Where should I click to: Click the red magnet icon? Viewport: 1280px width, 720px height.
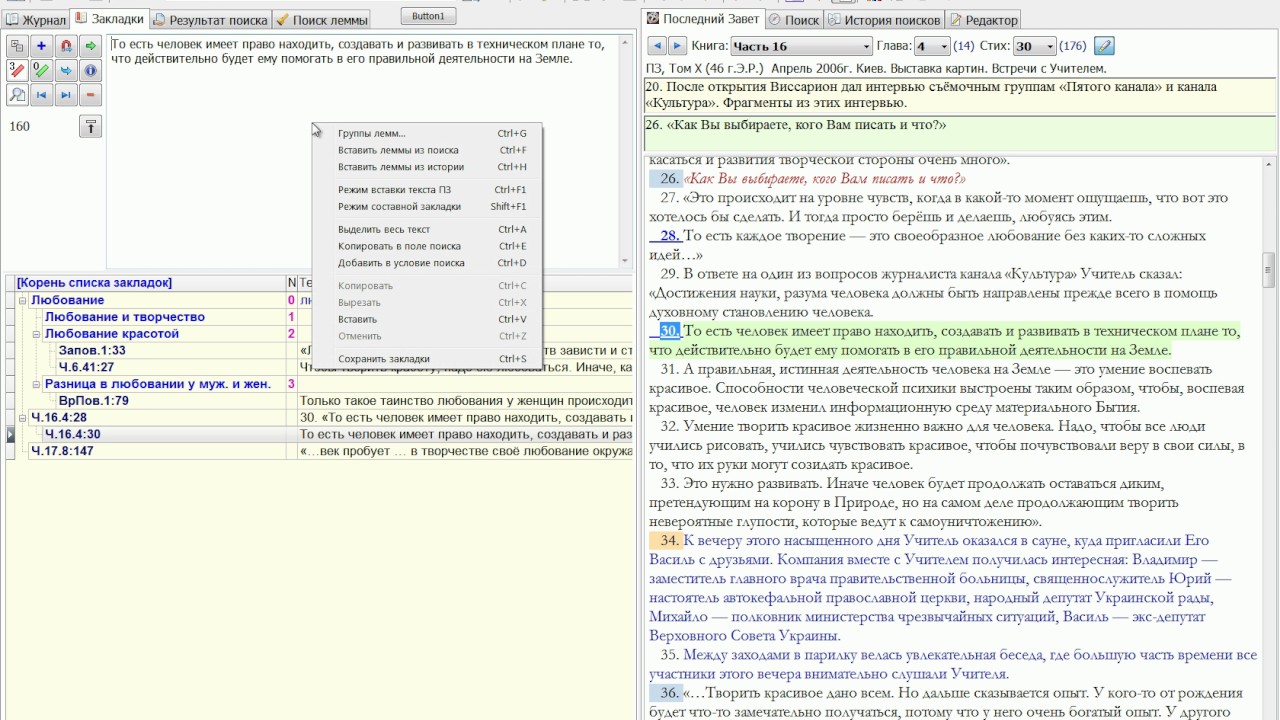point(66,46)
